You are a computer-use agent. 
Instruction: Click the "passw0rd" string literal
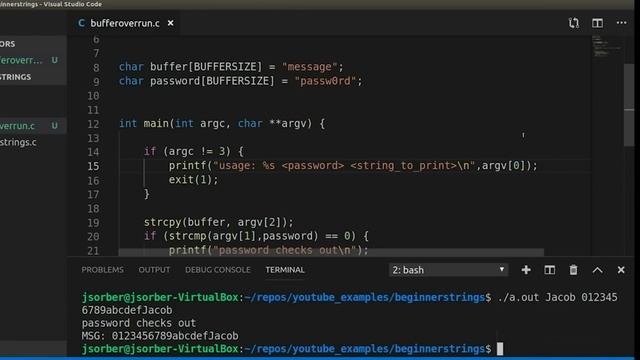[325, 81]
